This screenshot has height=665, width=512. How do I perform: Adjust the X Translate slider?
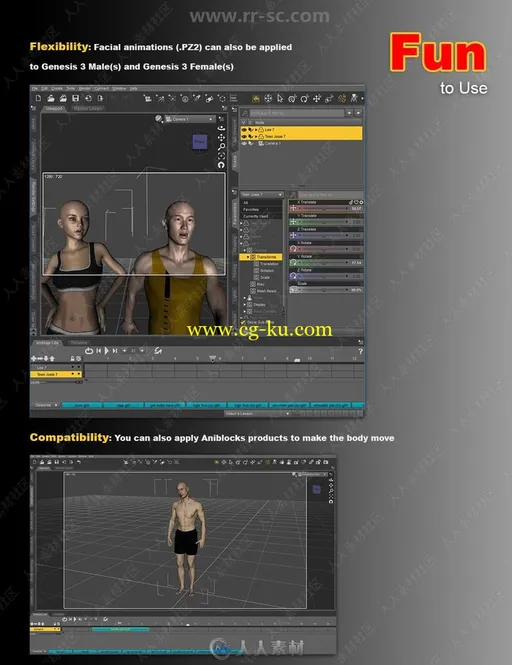point(326,209)
